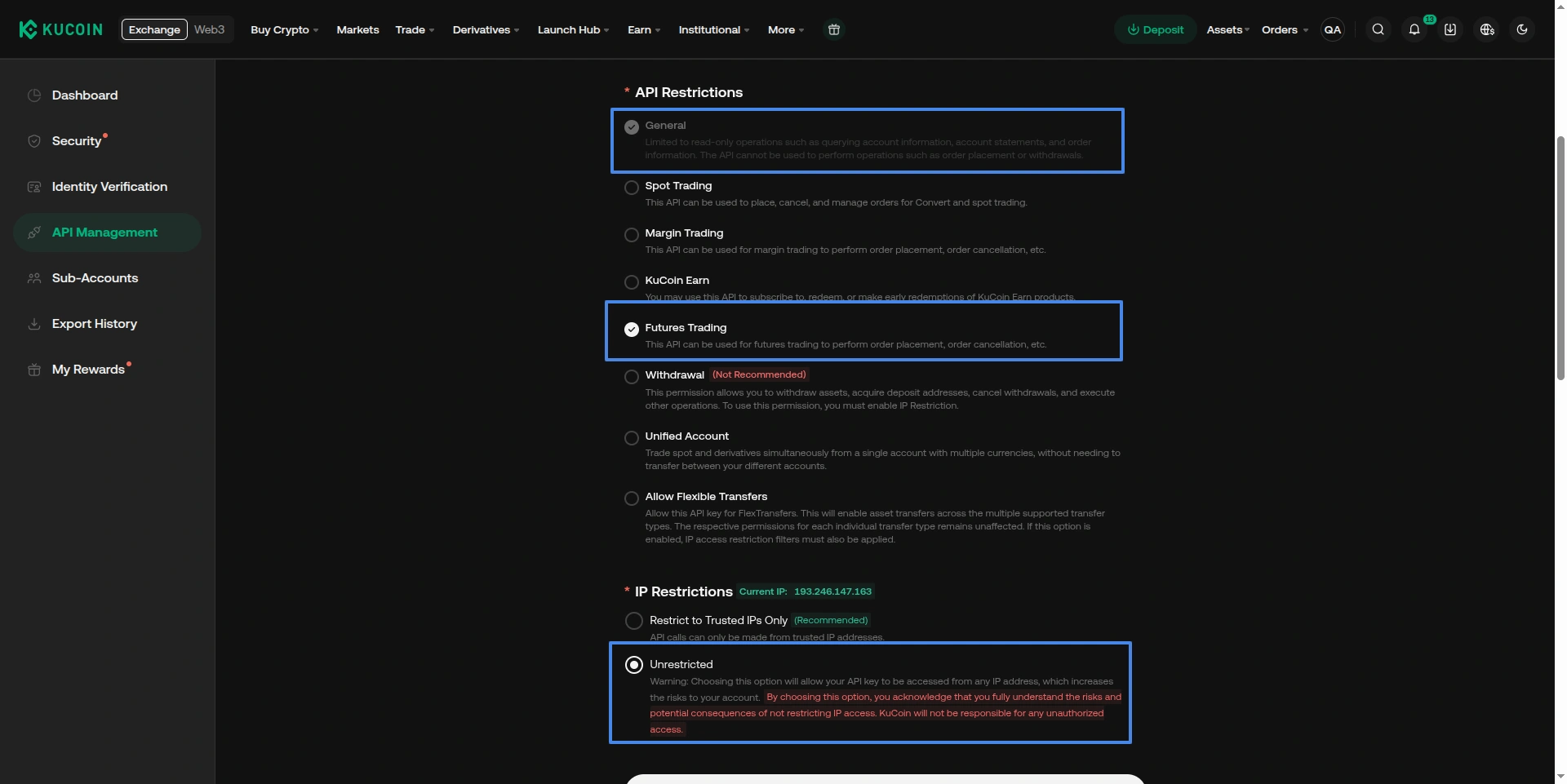Image resolution: width=1567 pixels, height=784 pixels.
Task: Select the Unrestricted IP radio button
Action: (634, 665)
